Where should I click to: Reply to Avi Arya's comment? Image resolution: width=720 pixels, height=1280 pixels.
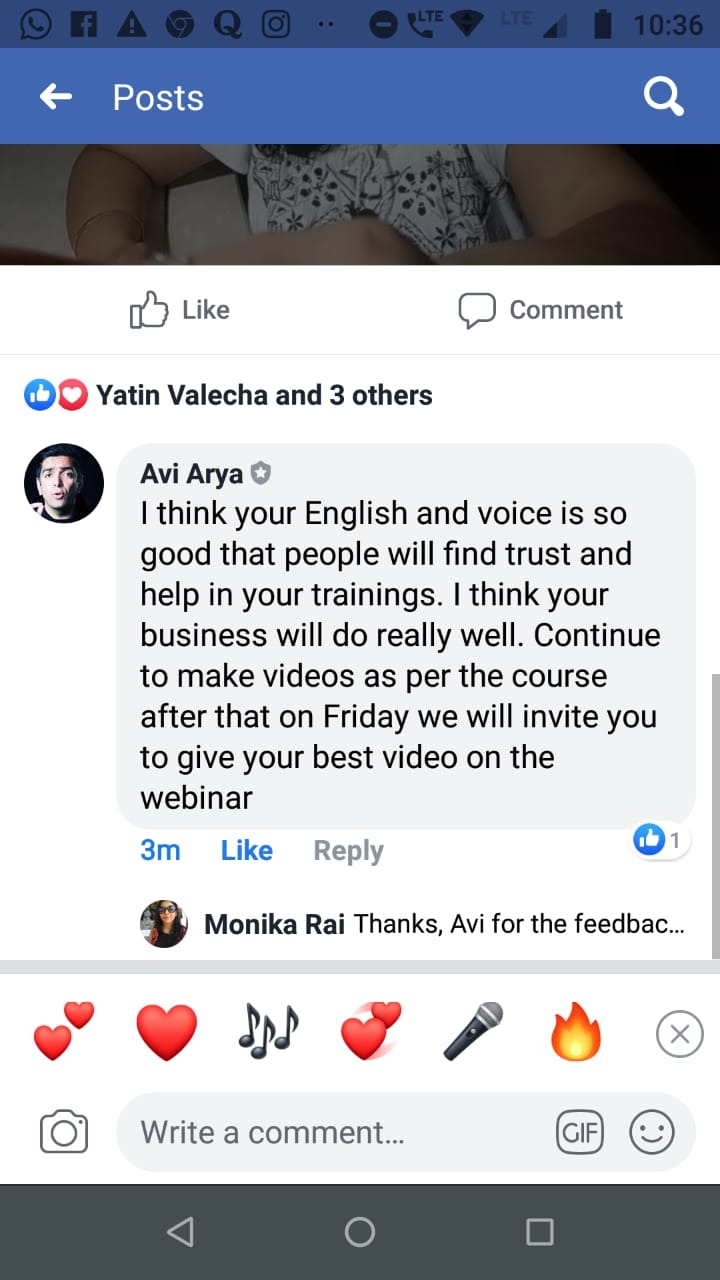click(x=348, y=850)
